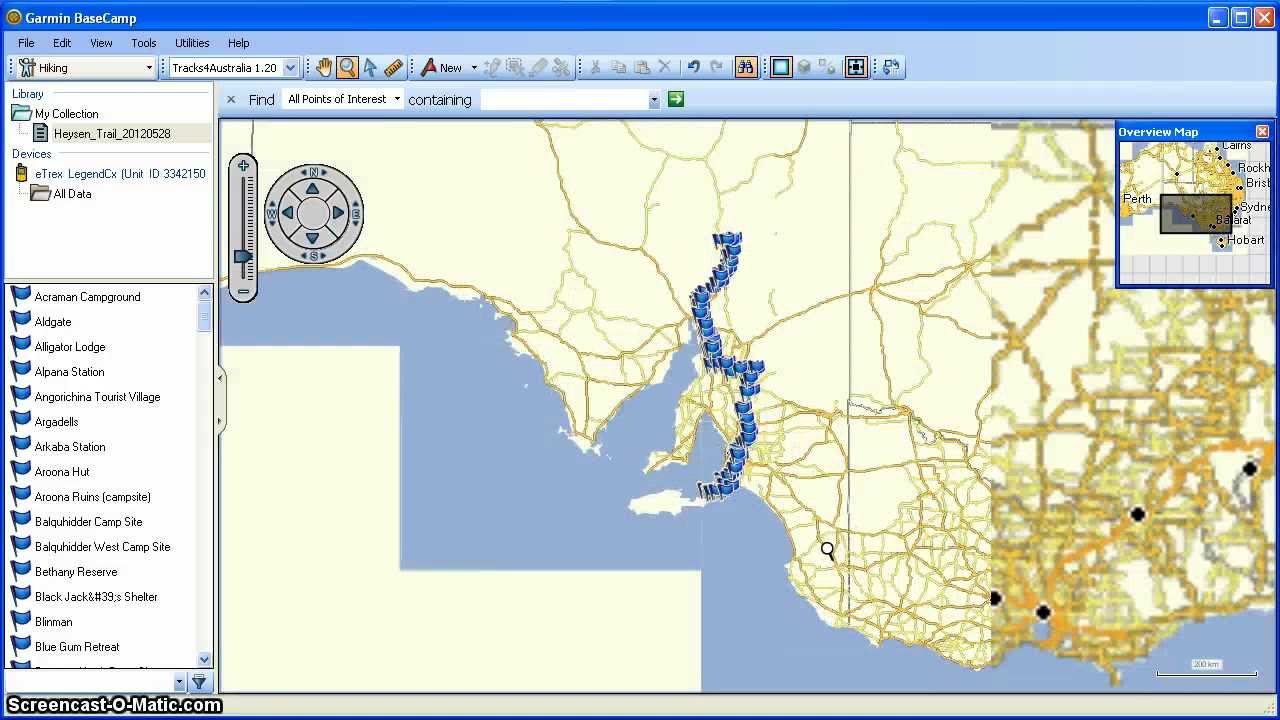Select the eTrex LegendCx device
The image size is (1280, 720).
coord(120,173)
